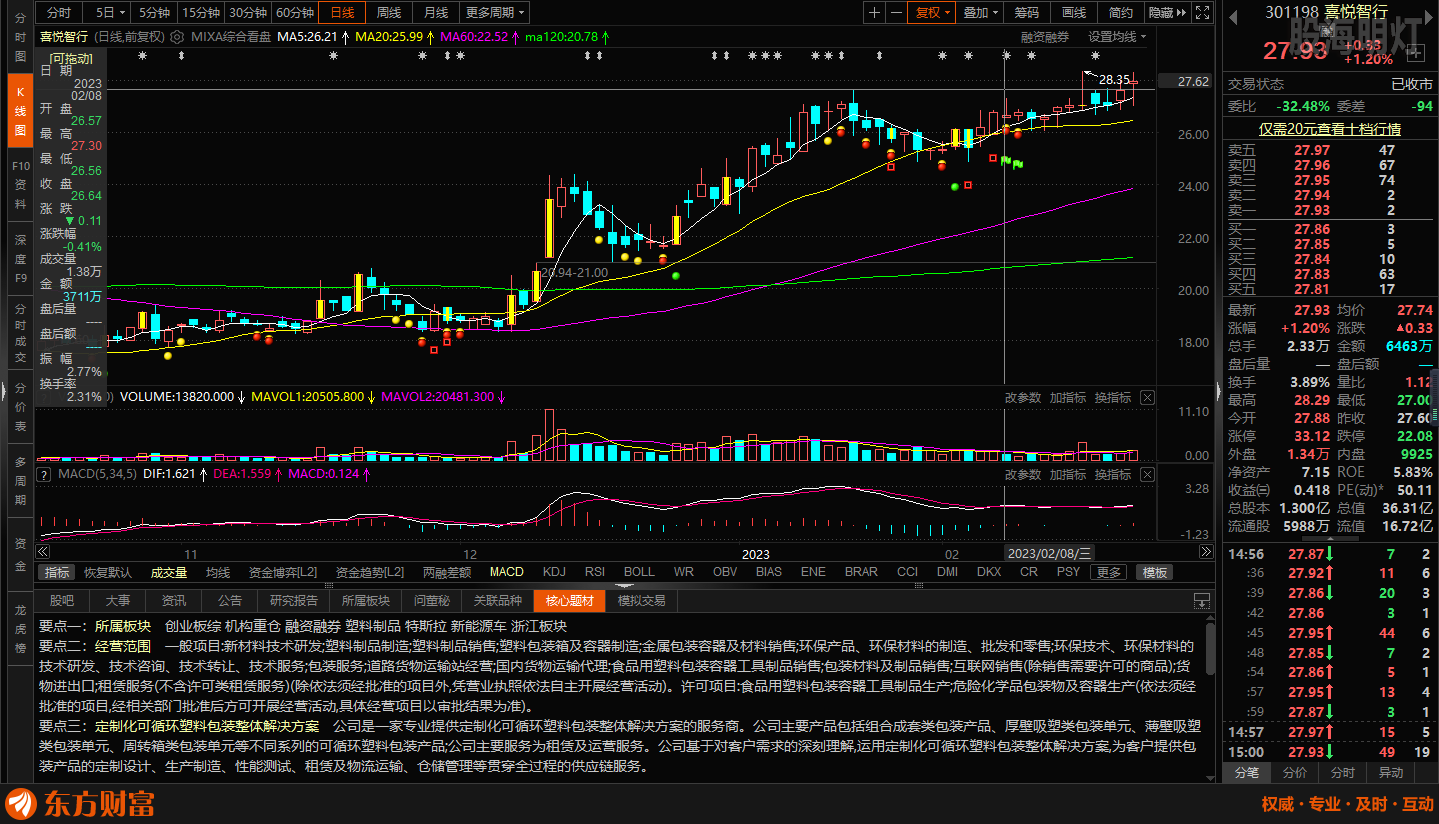The width and height of the screenshot is (1439, 824).
Task: Open K线图 in left sidebar
Action: (20, 110)
